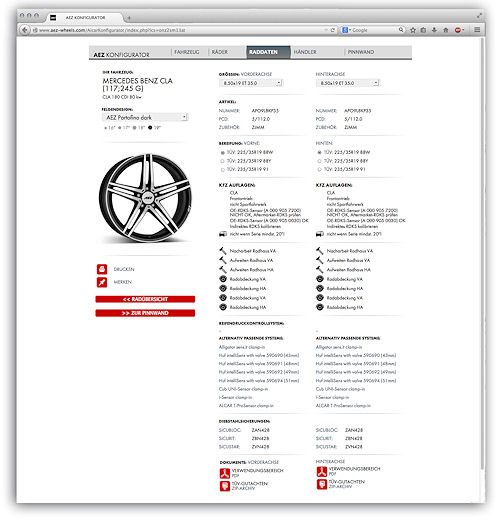Go back with the browser back arrow
The height and width of the screenshot is (521, 500).
[x=24, y=30]
